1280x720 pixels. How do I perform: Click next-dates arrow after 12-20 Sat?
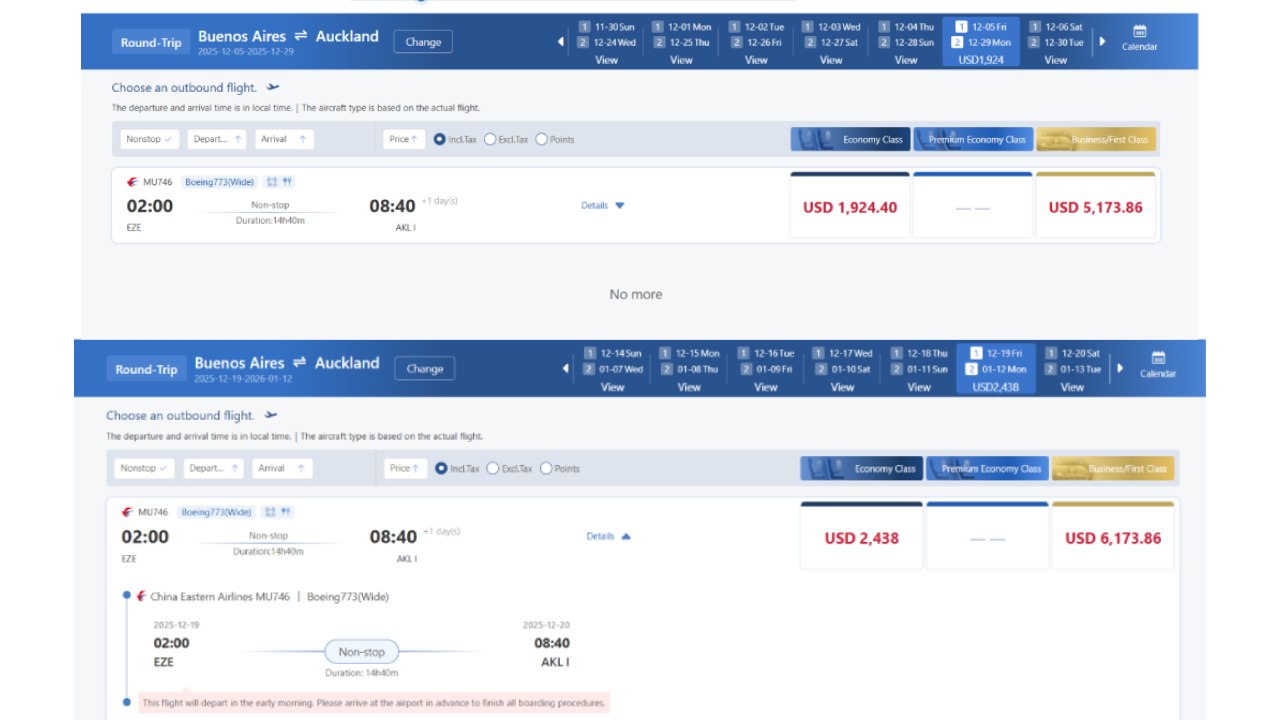pos(1120,368)
